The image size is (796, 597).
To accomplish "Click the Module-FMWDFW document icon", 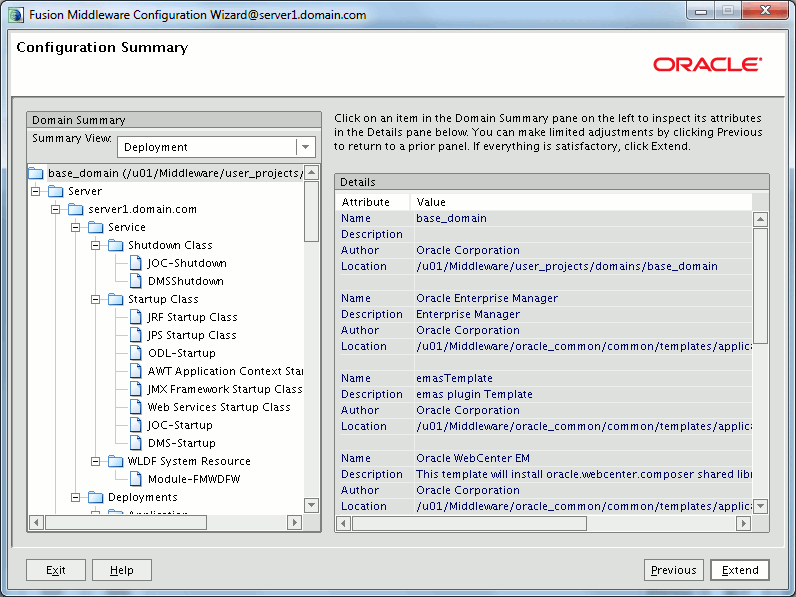I will pyautogui.click(x=136, y=479).
